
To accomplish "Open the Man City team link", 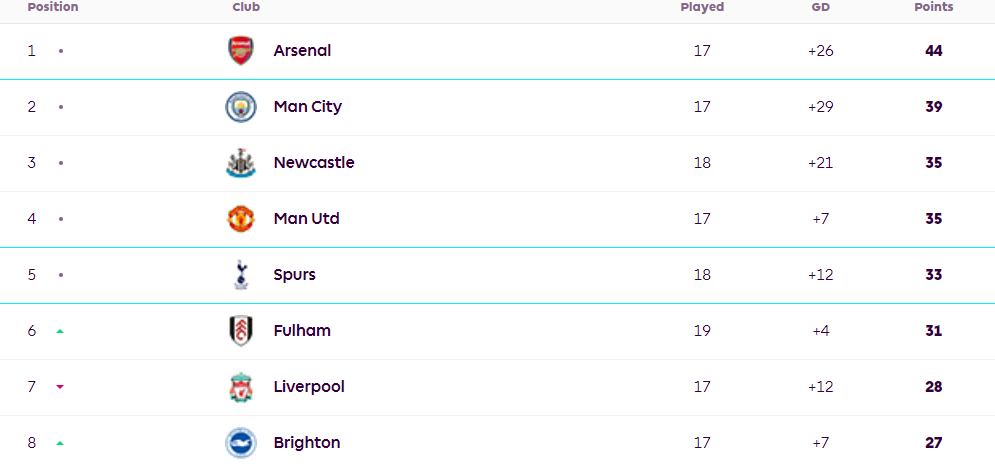I will pyautogui.click(x=308, y=107).
